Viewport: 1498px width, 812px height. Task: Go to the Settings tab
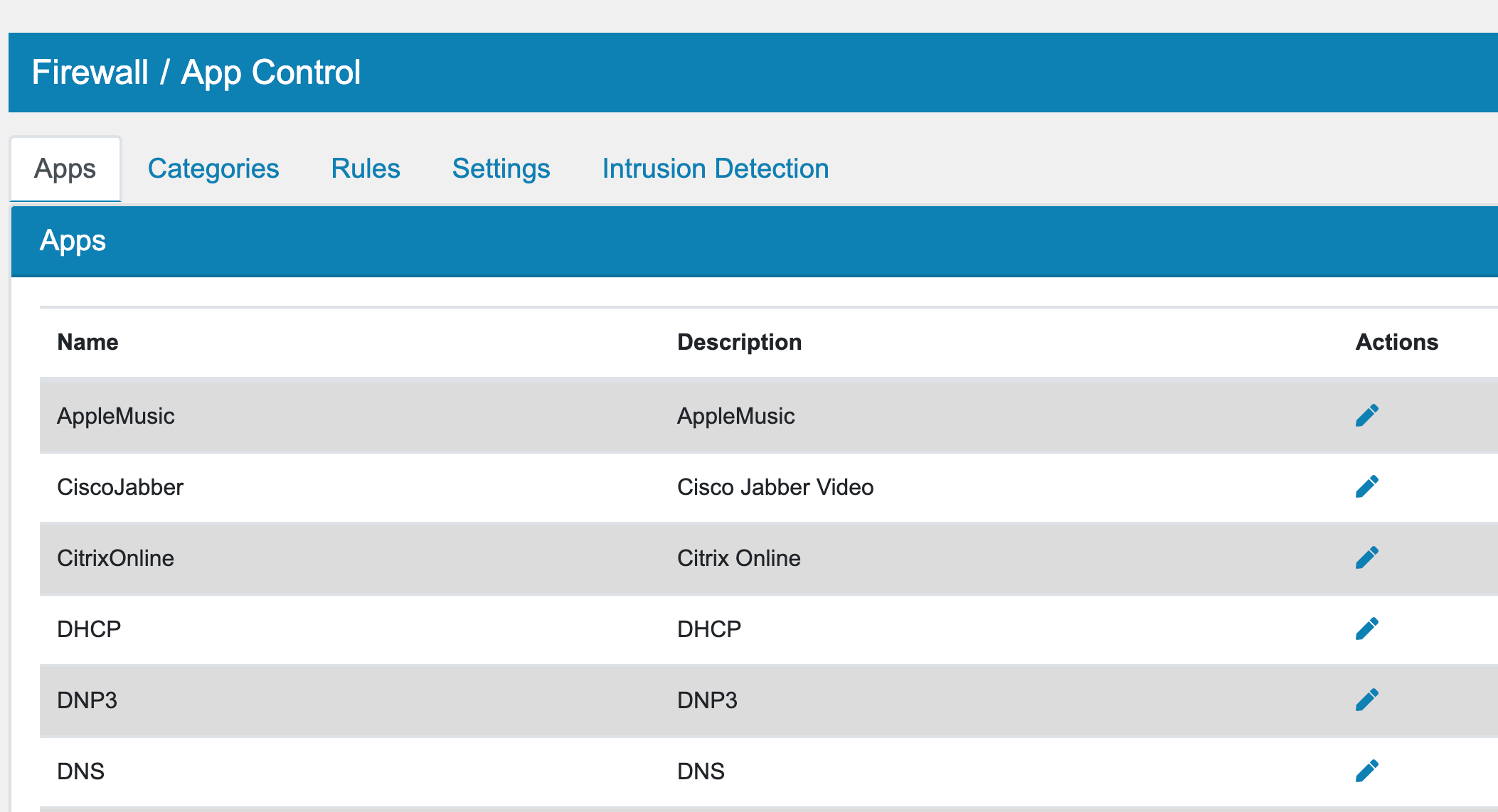[501, 169]
